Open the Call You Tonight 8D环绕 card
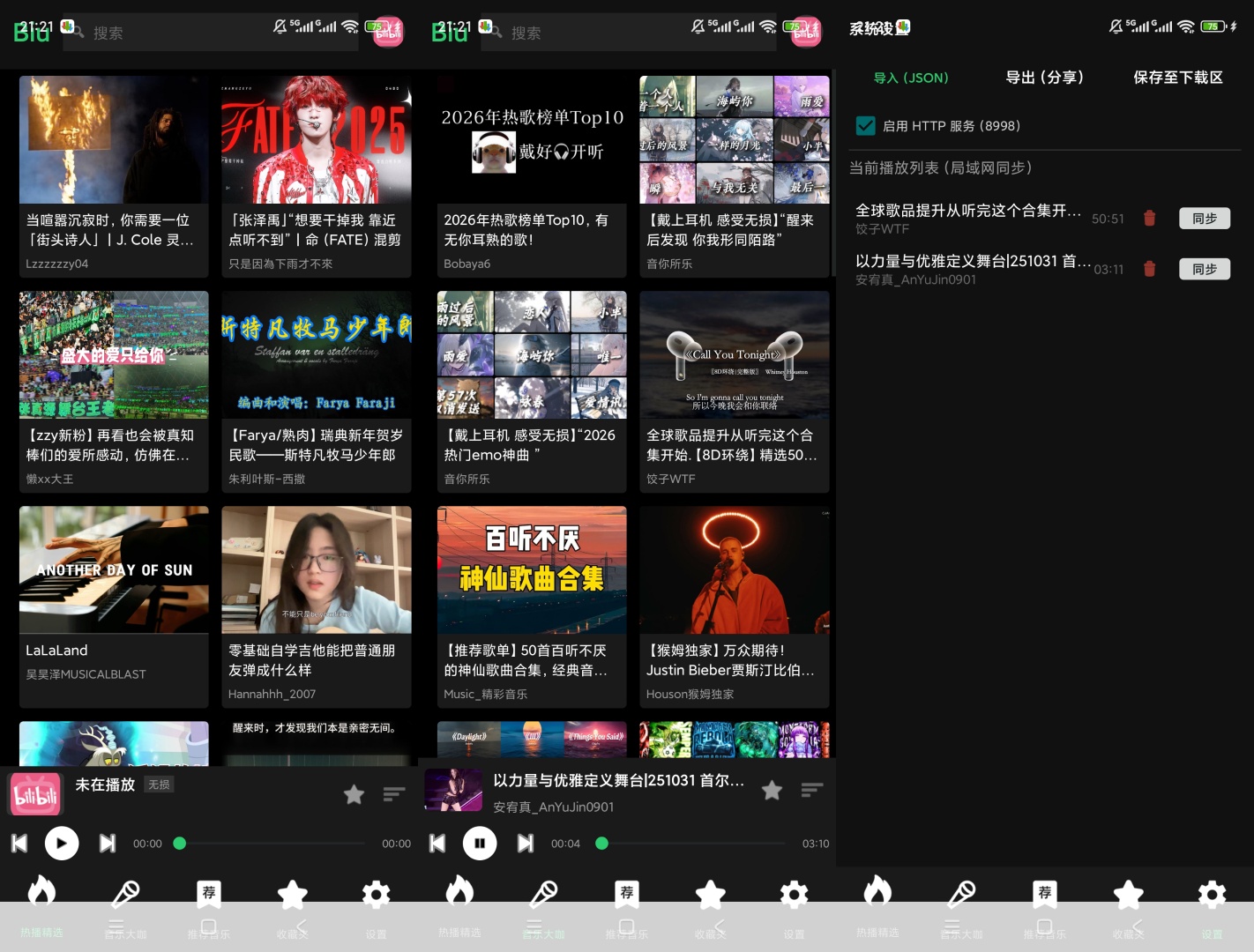1254x952 pixels. [735, 391]
